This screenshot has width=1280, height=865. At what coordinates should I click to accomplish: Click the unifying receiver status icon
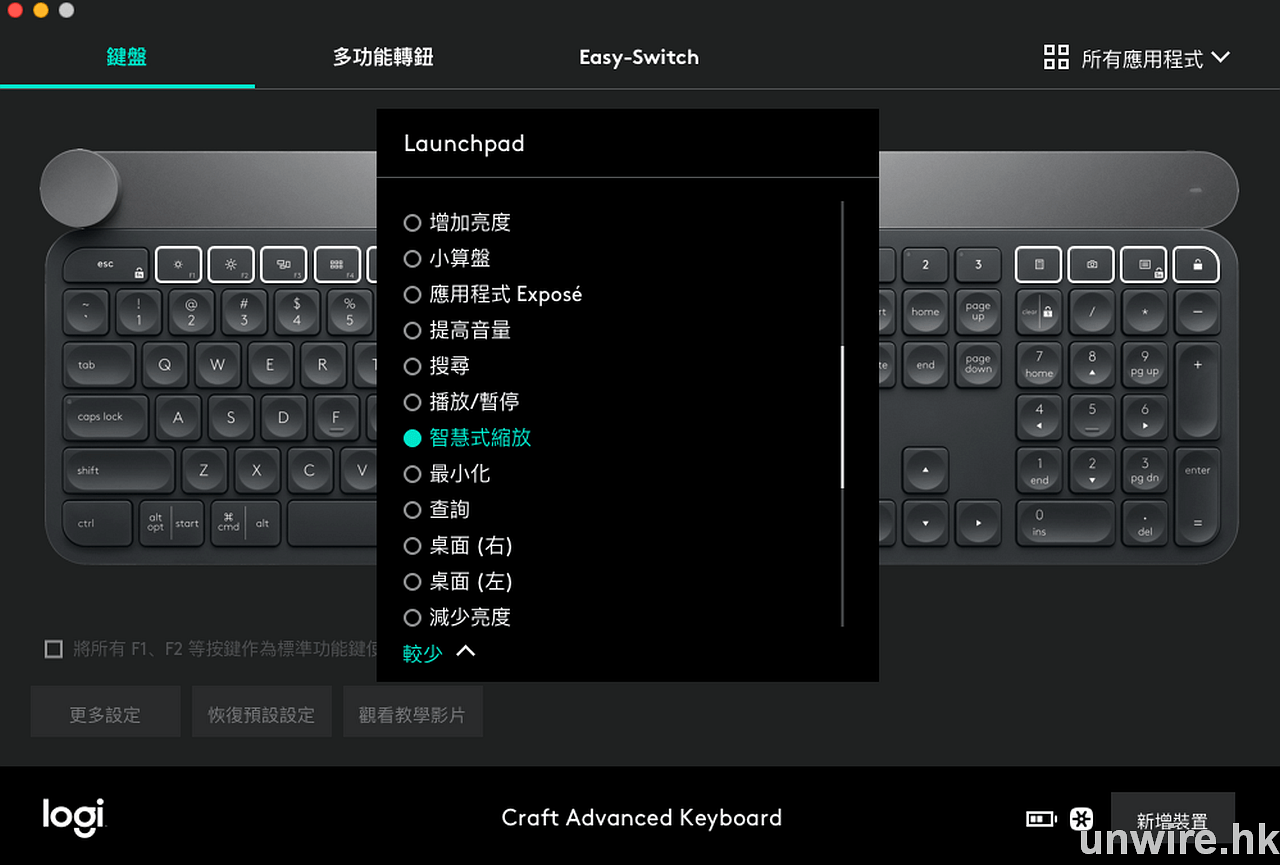point(1081,819)
